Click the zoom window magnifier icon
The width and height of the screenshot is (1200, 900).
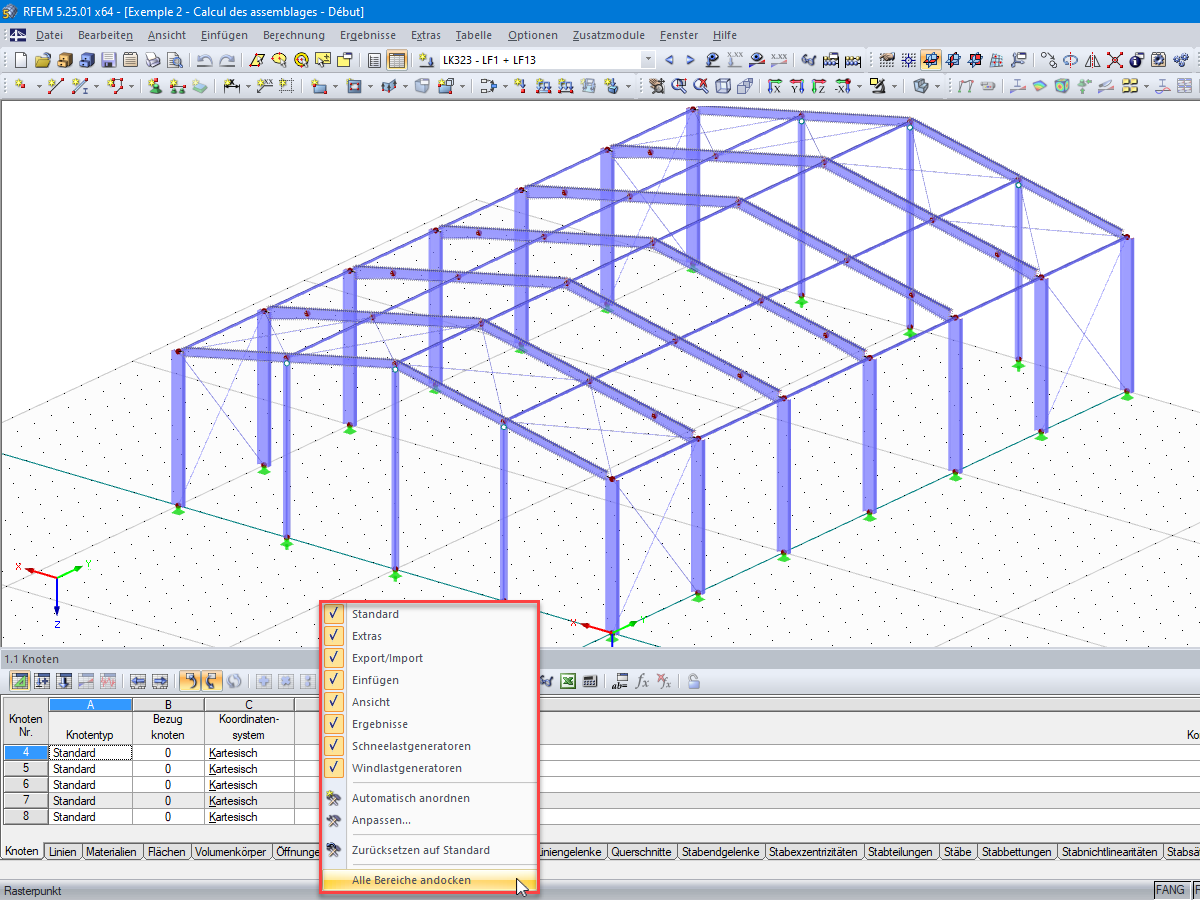679,86
